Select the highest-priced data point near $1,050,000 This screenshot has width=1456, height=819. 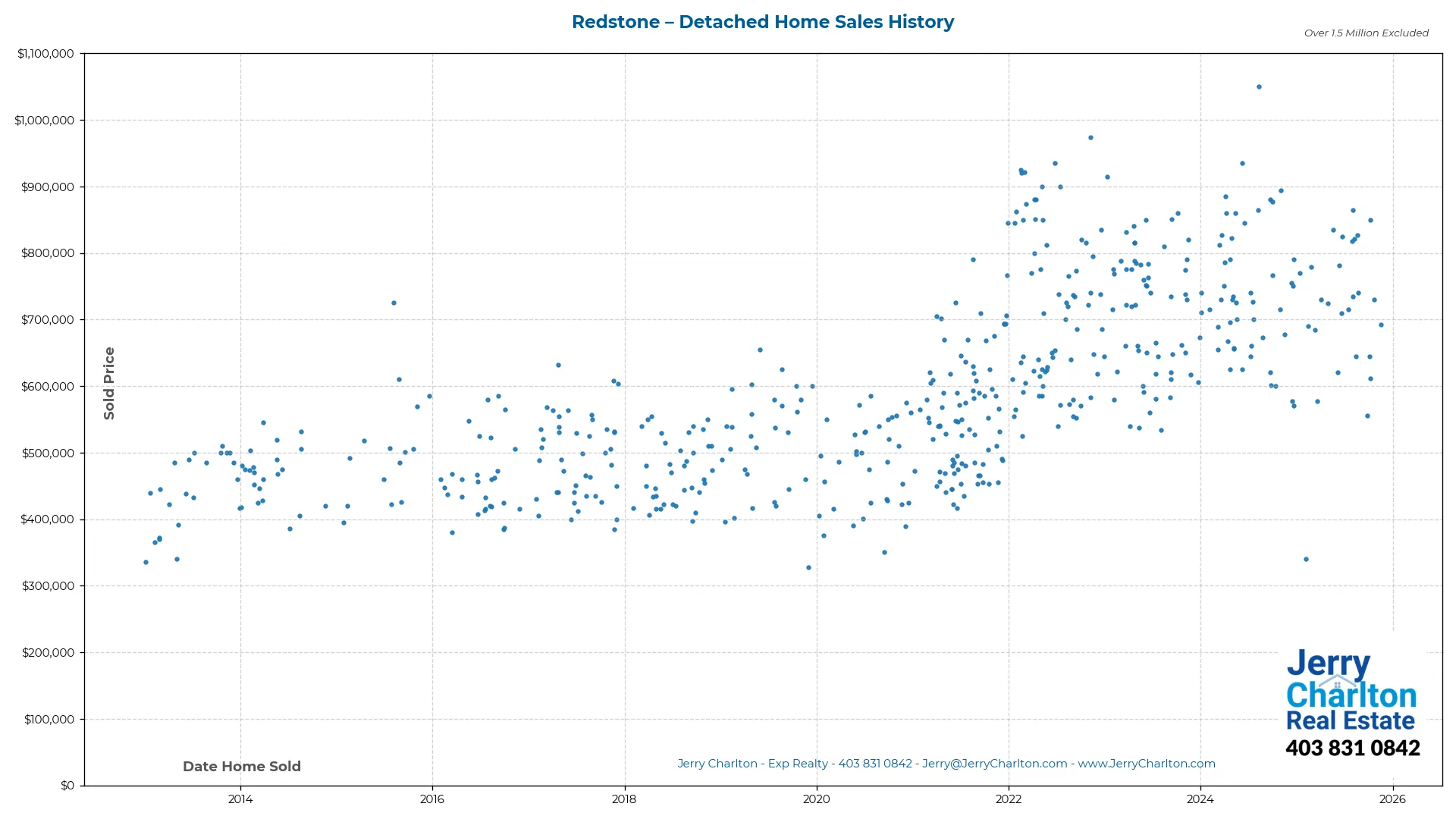[x=1259, y=87]
